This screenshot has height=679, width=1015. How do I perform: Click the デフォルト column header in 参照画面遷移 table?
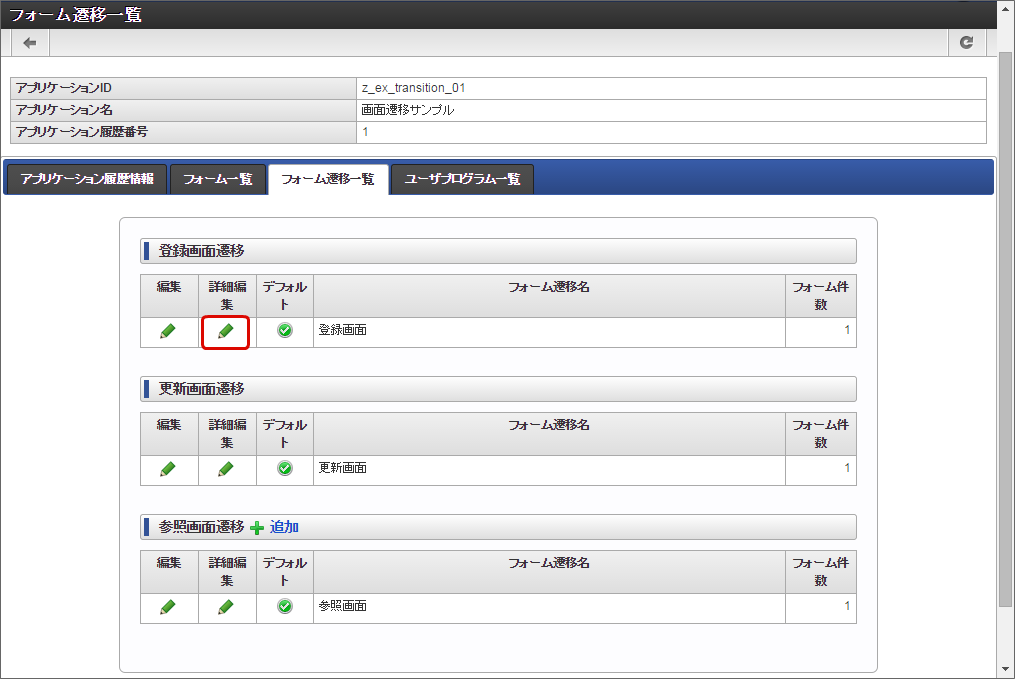[x=285, y=572]
